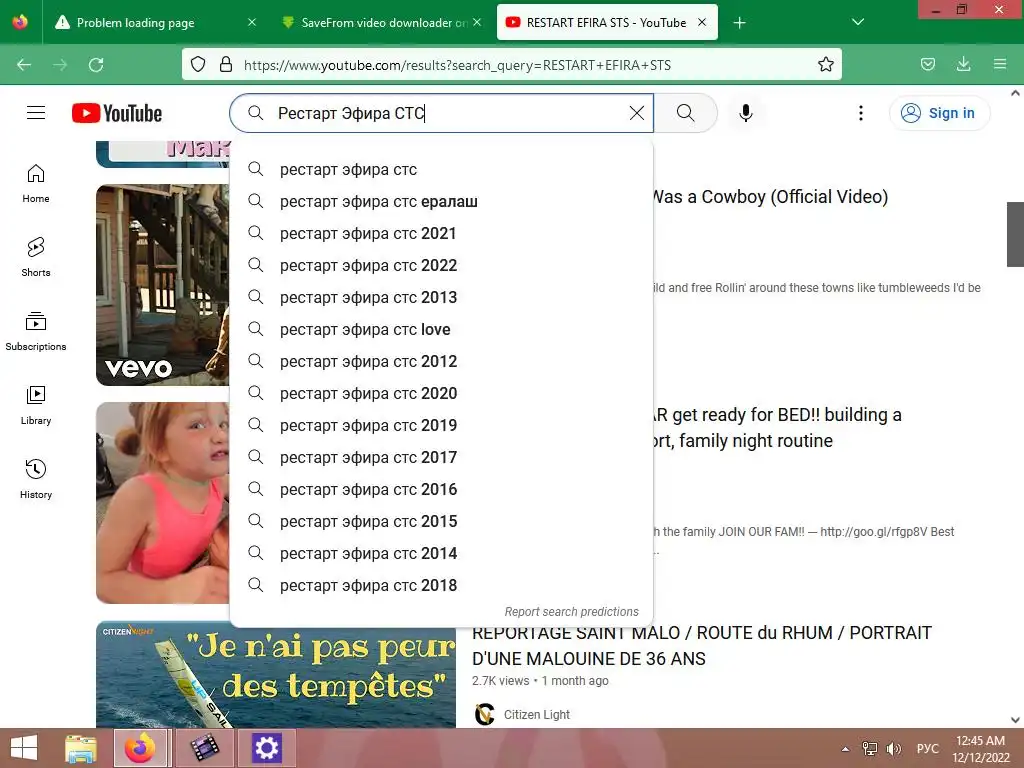Open the "Je n'ai pas peur" thumbnail

click(x=276, y=674)
